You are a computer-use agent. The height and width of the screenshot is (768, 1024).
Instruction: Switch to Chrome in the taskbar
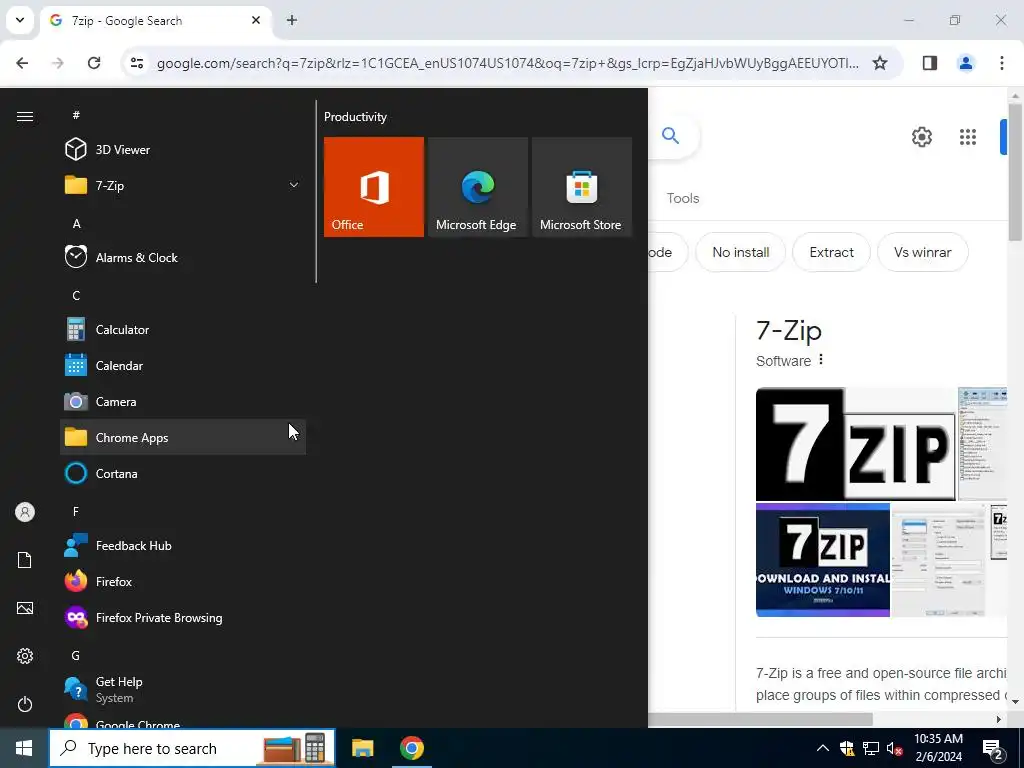point(411,748)
